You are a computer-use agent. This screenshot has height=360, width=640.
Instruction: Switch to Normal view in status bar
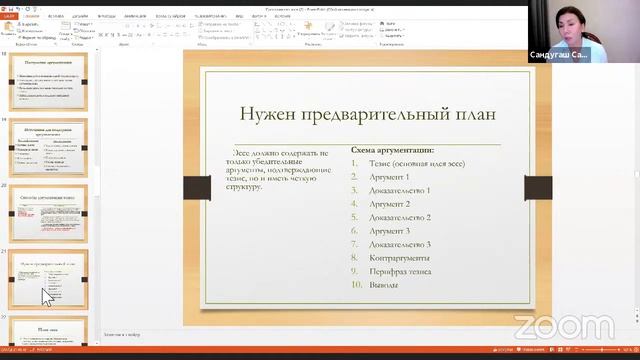click(552, 350)
